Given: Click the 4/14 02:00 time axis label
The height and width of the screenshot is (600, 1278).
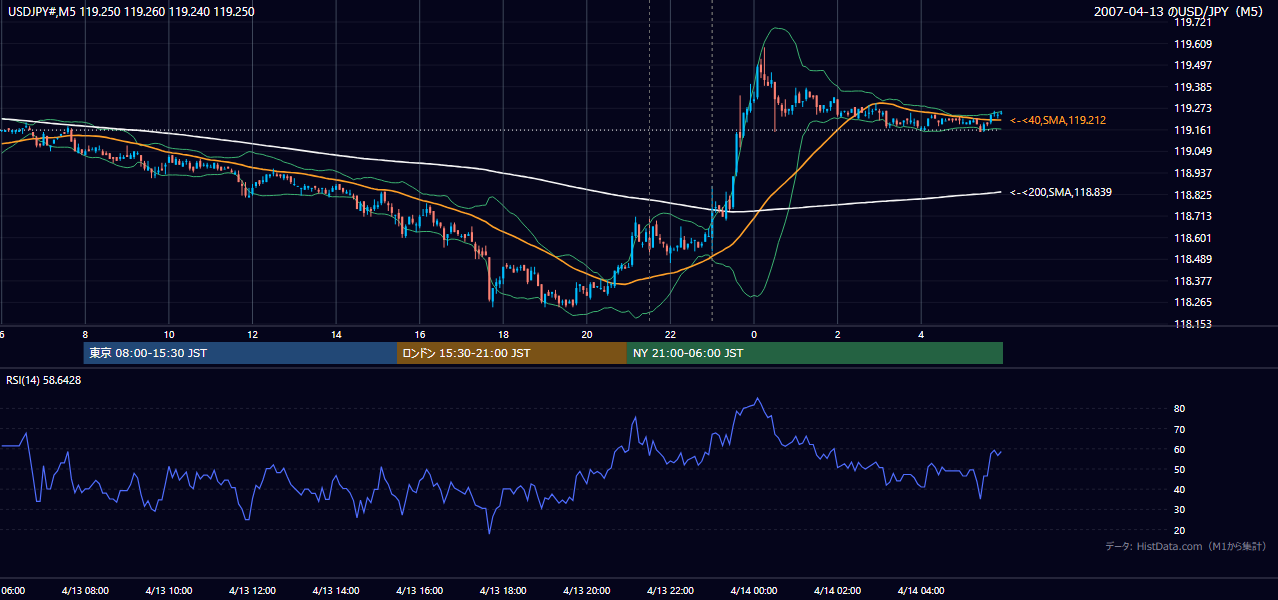Looking at the screenshot, I should (x=838, y=590).
